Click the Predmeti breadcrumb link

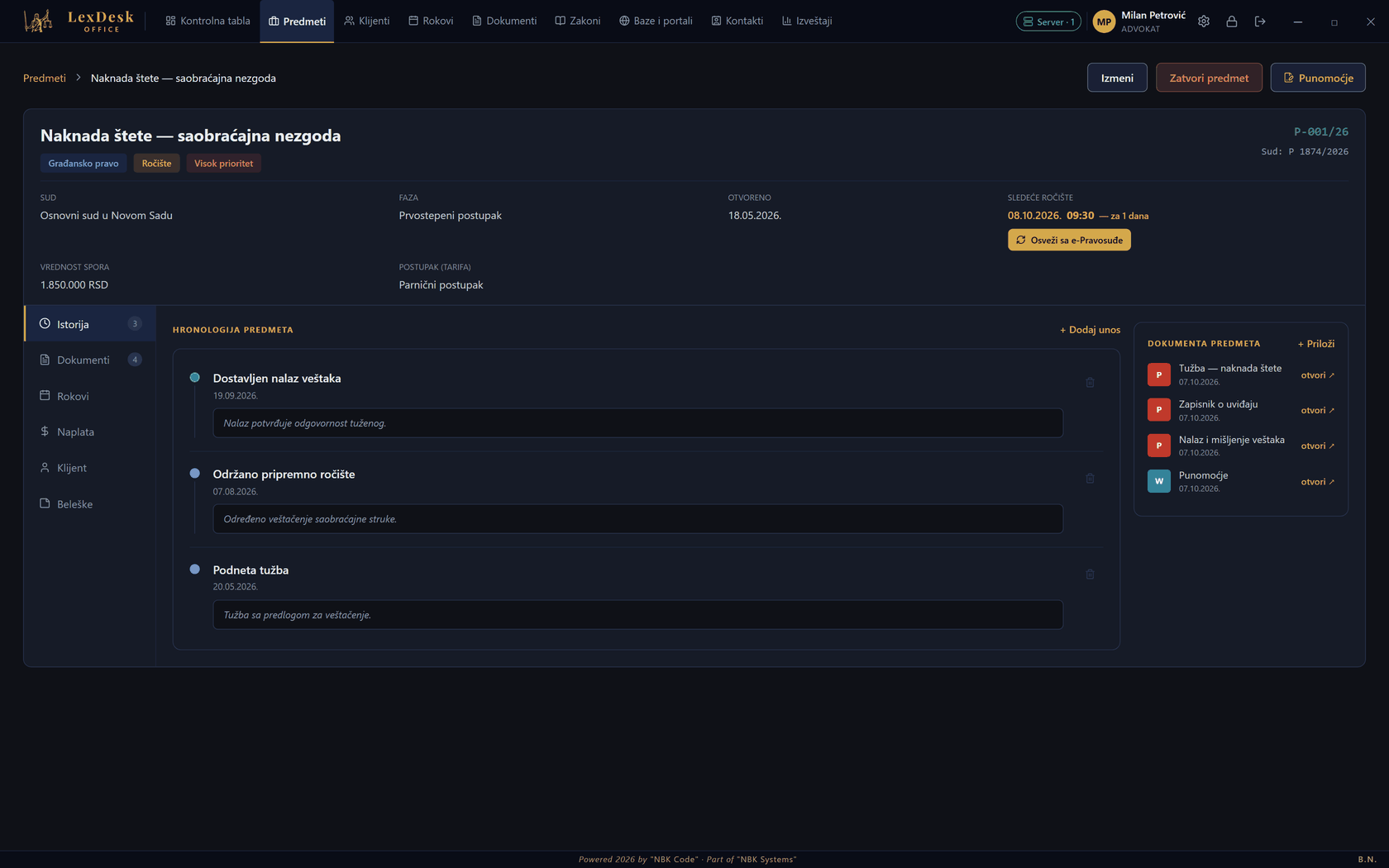click(45, 78)
